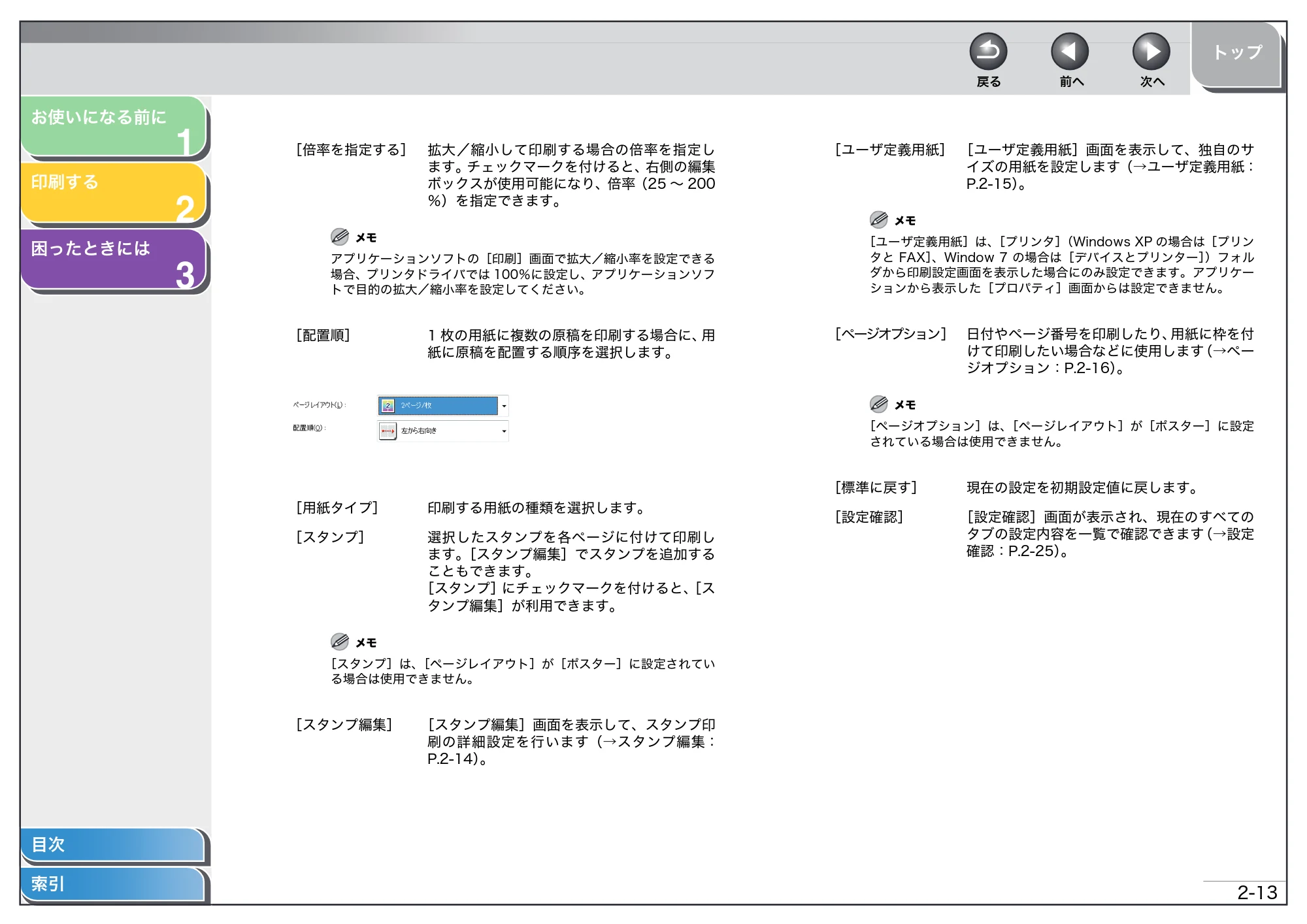Click the 戻る (back) round icon

pyautogui.click(x=988, y=52)
